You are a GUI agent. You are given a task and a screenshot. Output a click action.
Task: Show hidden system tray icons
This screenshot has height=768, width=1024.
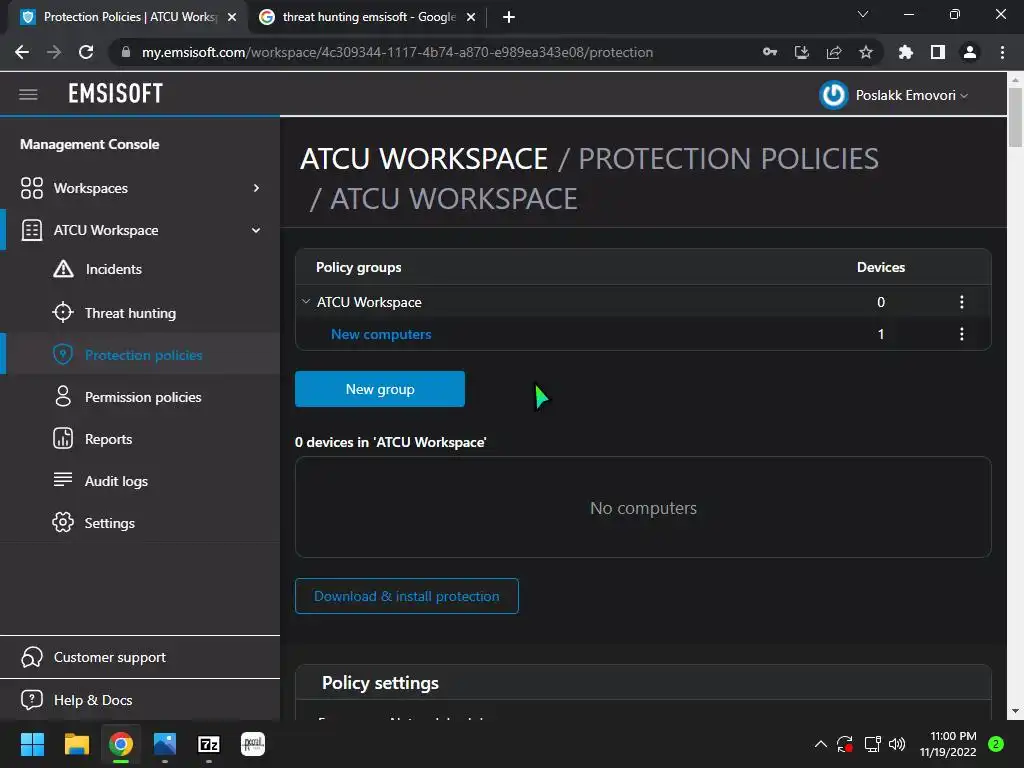click(821, 744)
